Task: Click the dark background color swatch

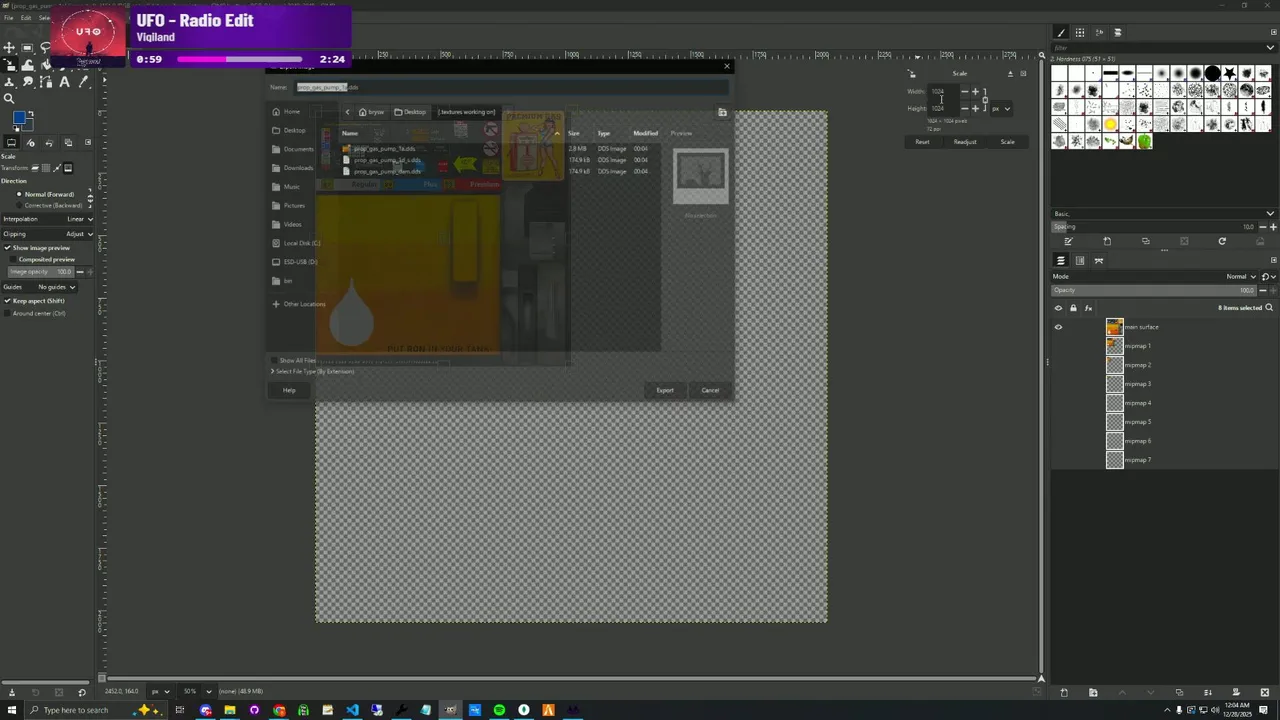Action: [x=29, y=126]
